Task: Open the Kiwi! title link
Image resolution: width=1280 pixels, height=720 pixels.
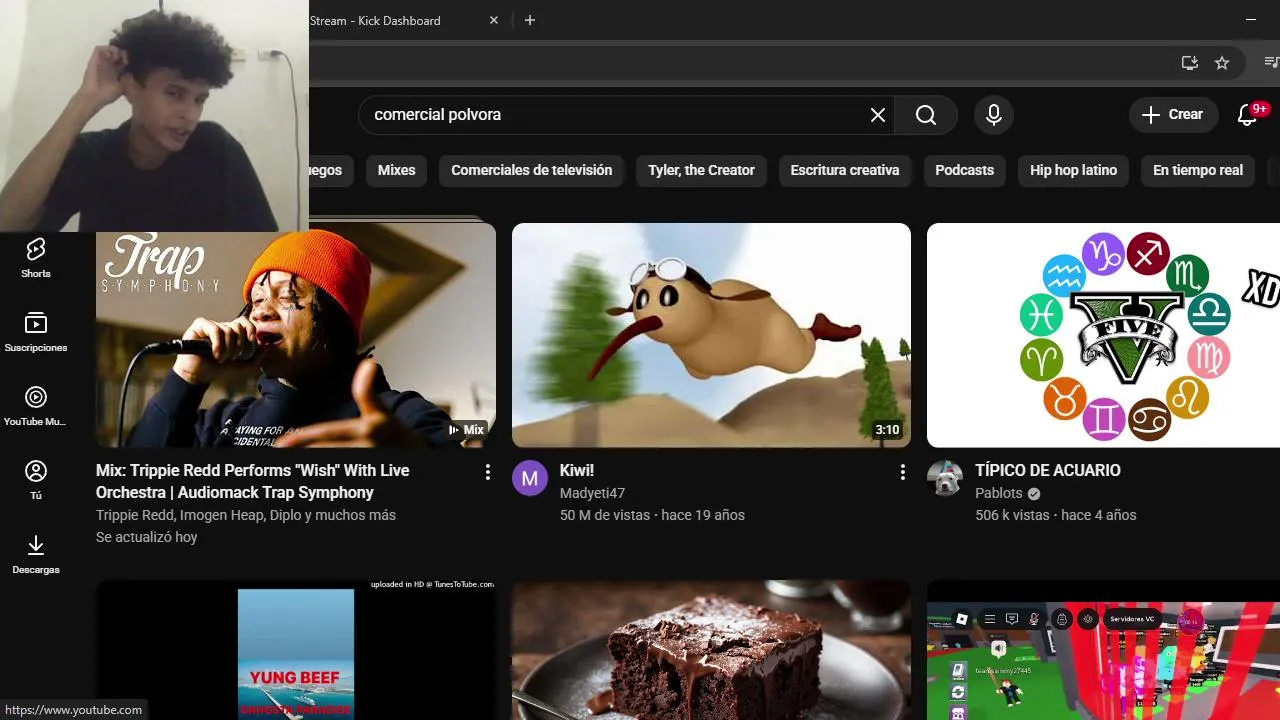Action: click(577, 470)
